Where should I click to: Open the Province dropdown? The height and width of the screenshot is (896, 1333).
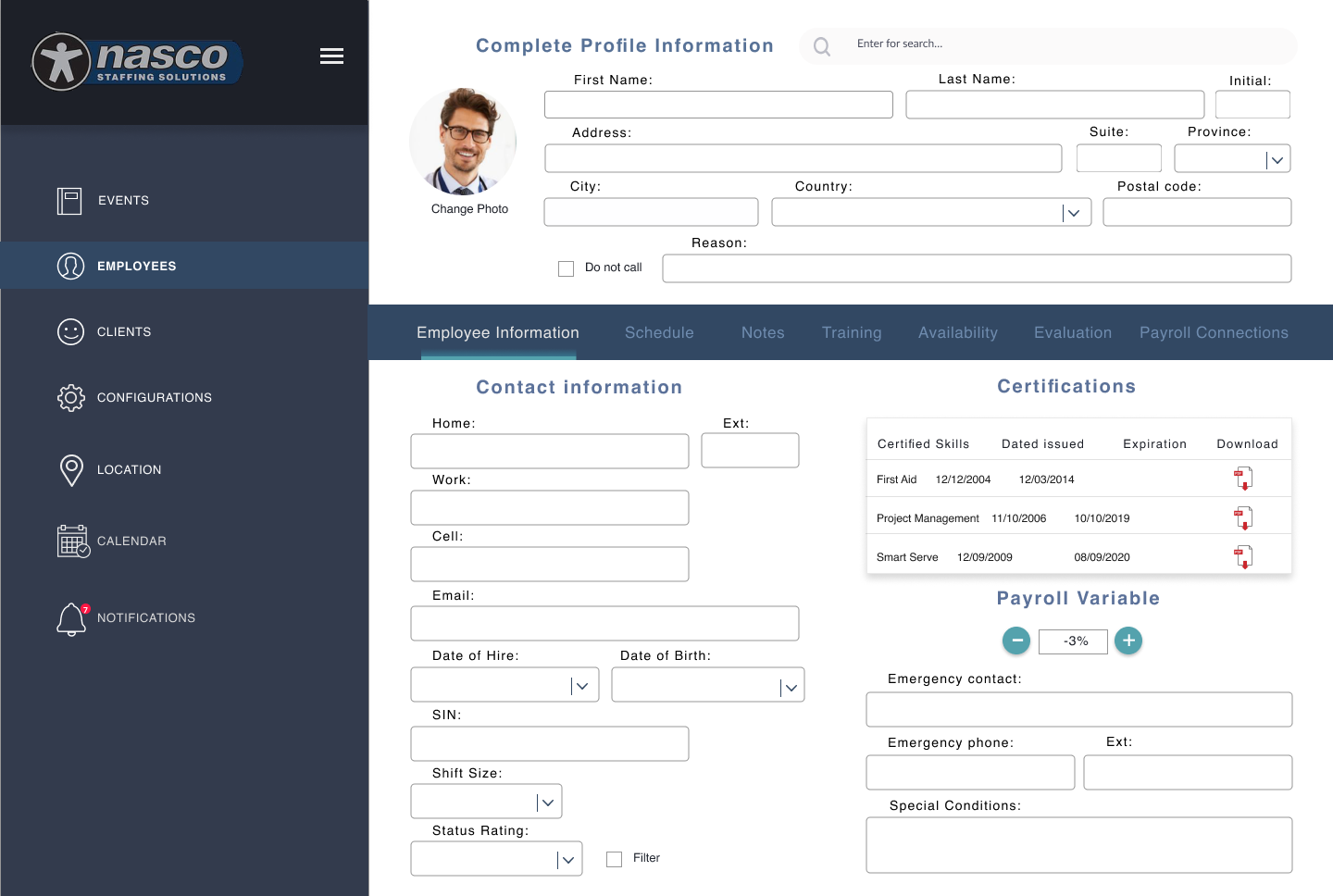point(1278,158)
